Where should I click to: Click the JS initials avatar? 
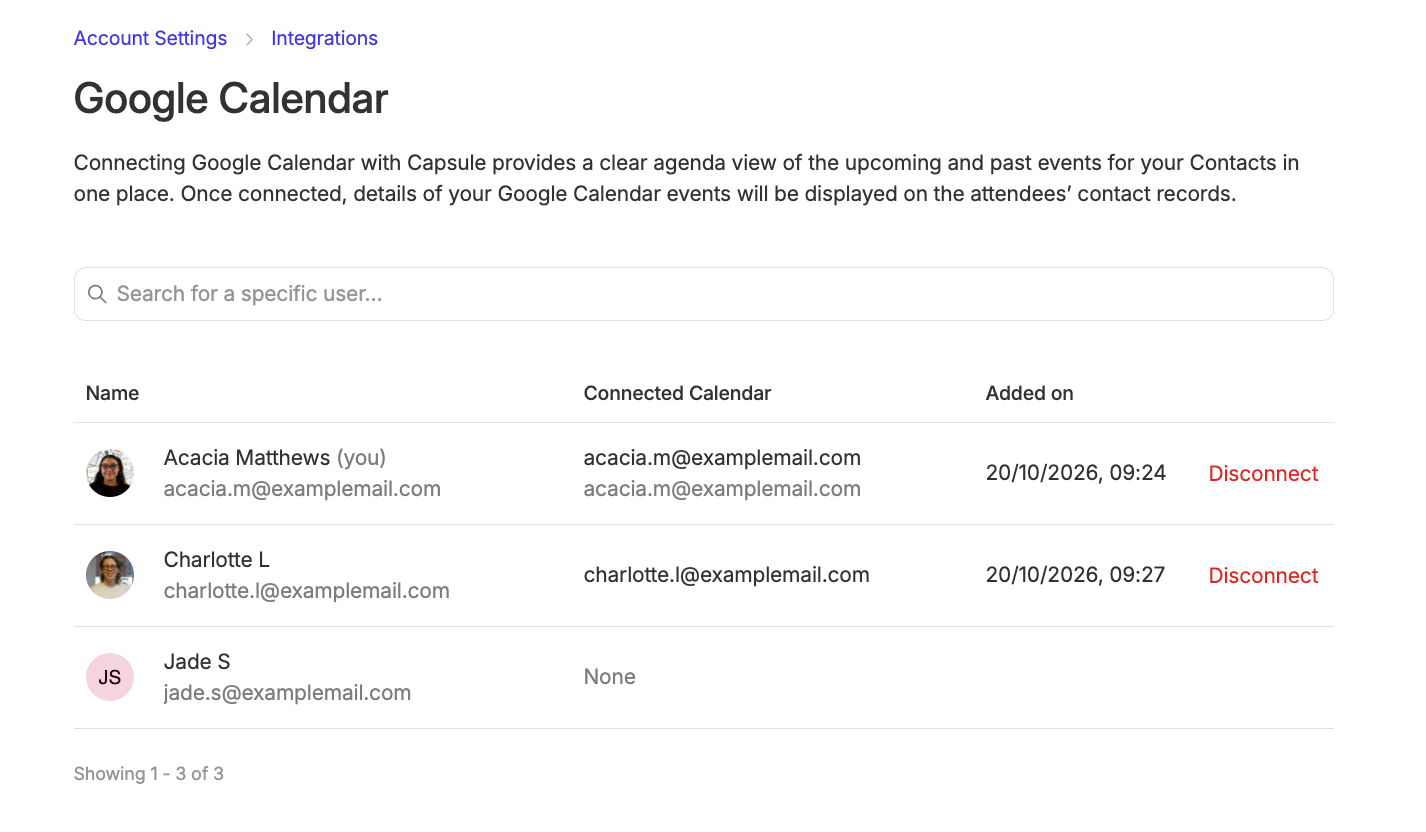click(110, 677)
